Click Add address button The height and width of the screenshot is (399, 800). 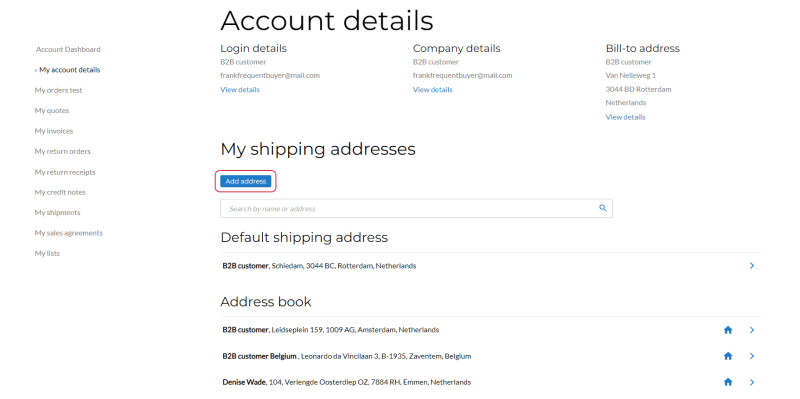point(245,181)
